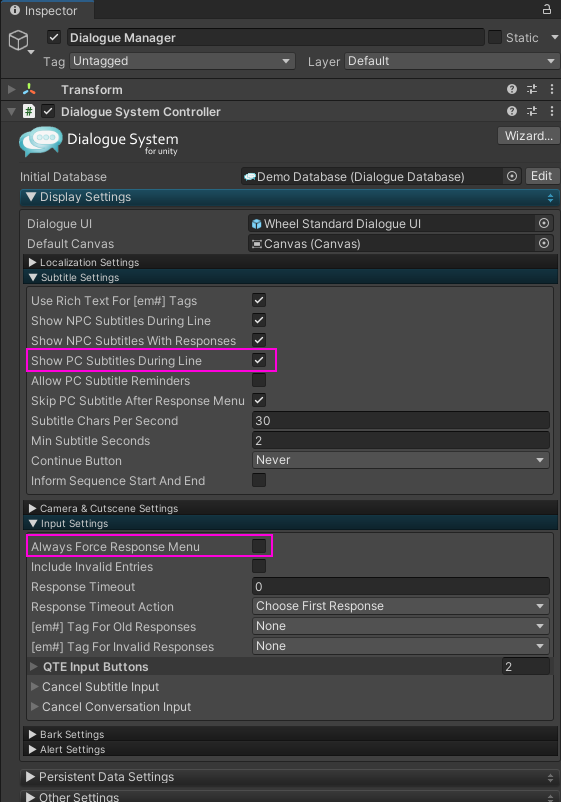Collapse the Input Settings foldout

tap(33, 523)
